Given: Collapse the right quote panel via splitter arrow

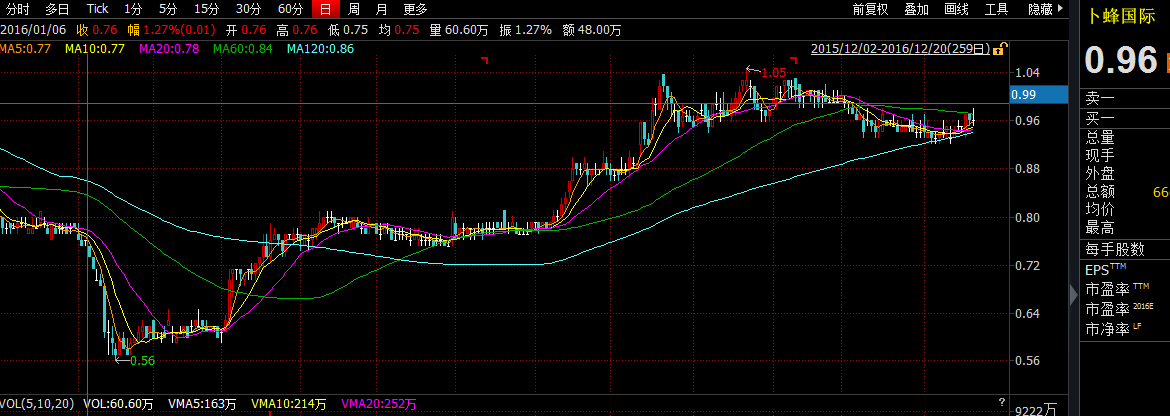Looking at the screenshot, I should [x=1074, y=293].
